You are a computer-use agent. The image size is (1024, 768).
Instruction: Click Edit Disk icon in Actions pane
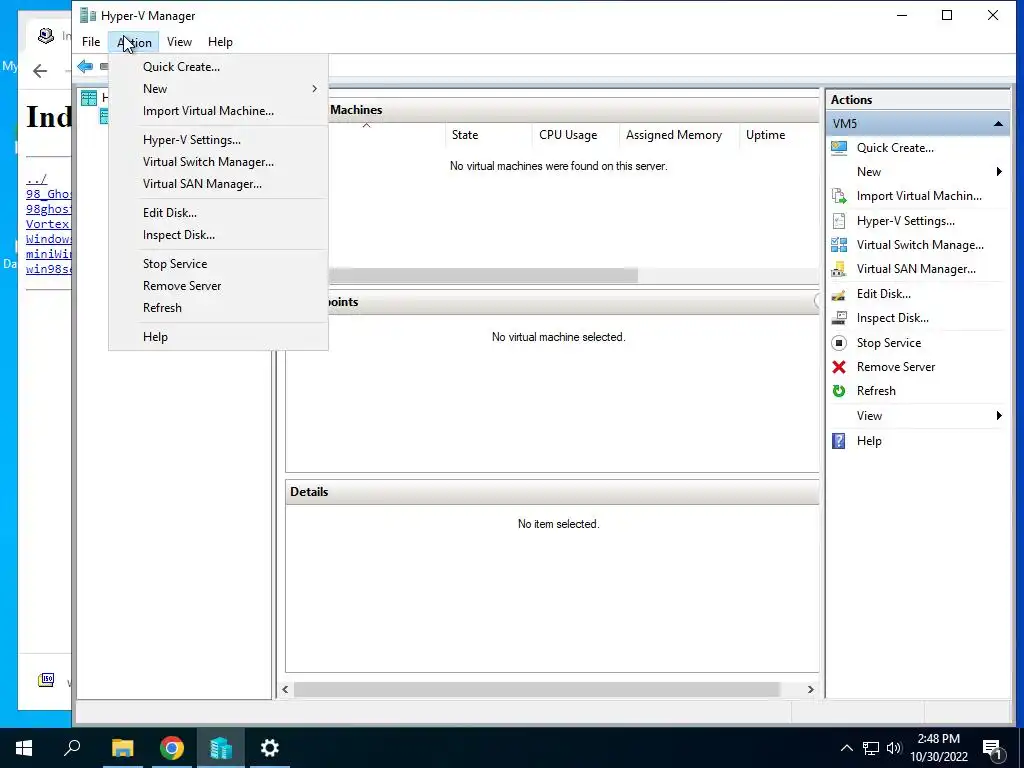pyautogui.click(x=839, y=294)
